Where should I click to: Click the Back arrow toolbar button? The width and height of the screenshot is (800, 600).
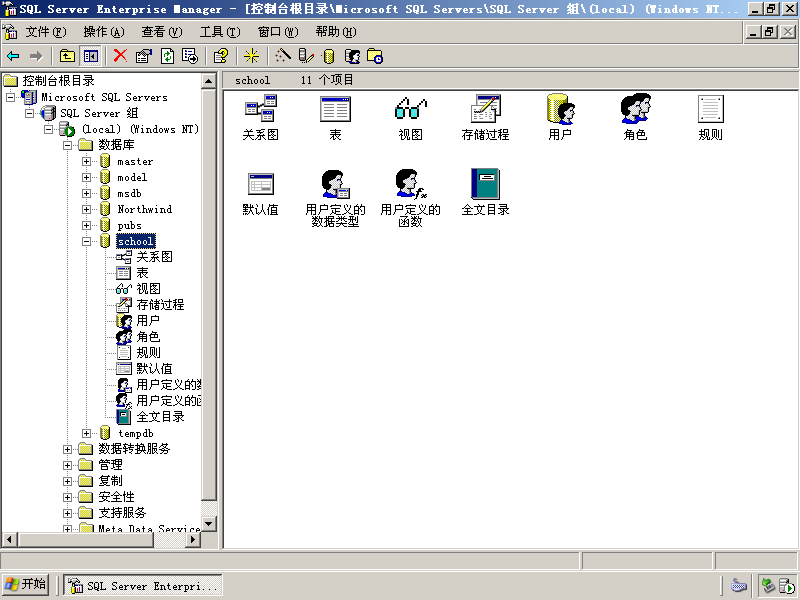pos(13,56)
